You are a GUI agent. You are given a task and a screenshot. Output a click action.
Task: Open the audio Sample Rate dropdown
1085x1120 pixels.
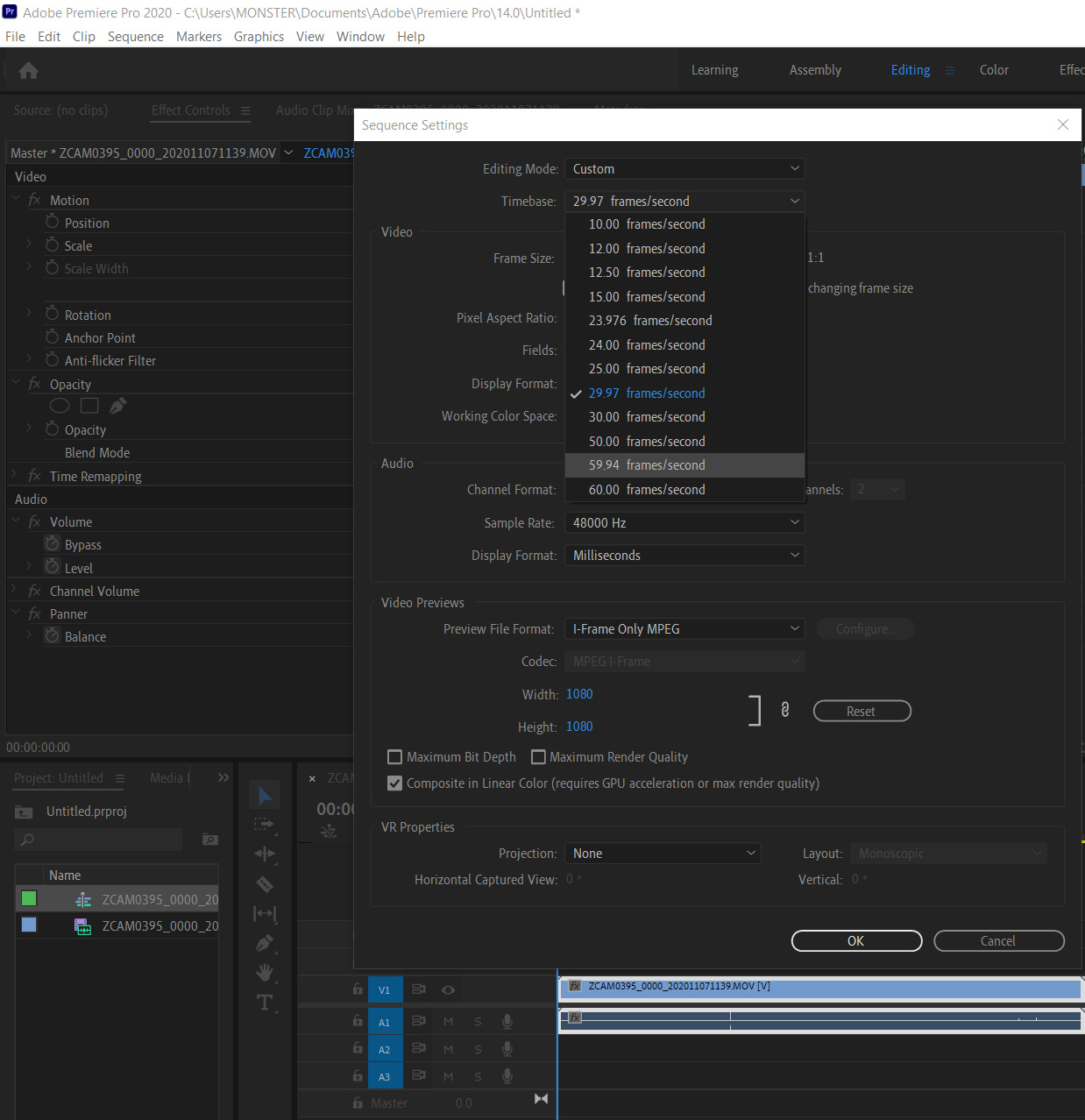pos(684,522)
